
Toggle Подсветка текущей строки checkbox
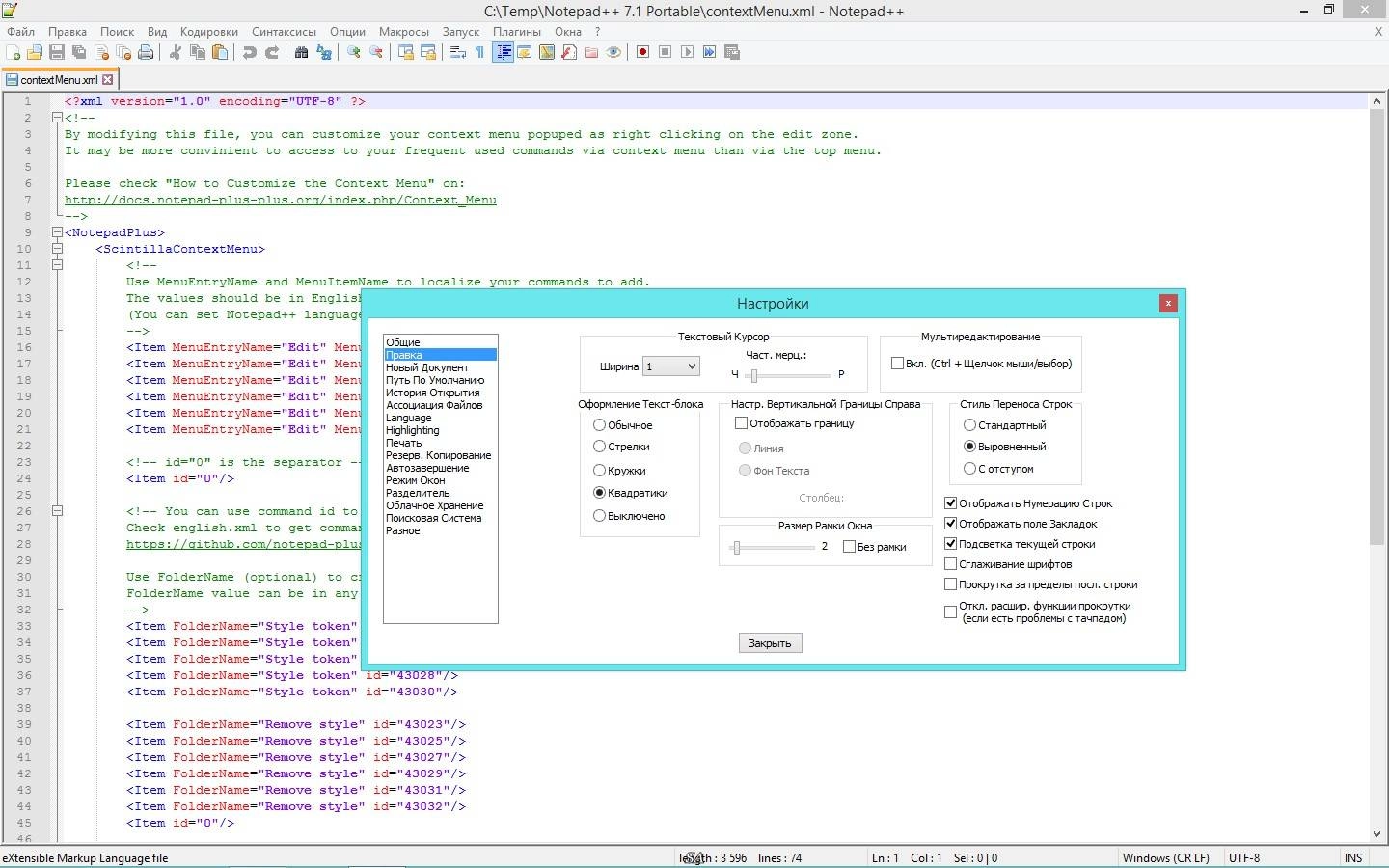click(x=950, y=544)
